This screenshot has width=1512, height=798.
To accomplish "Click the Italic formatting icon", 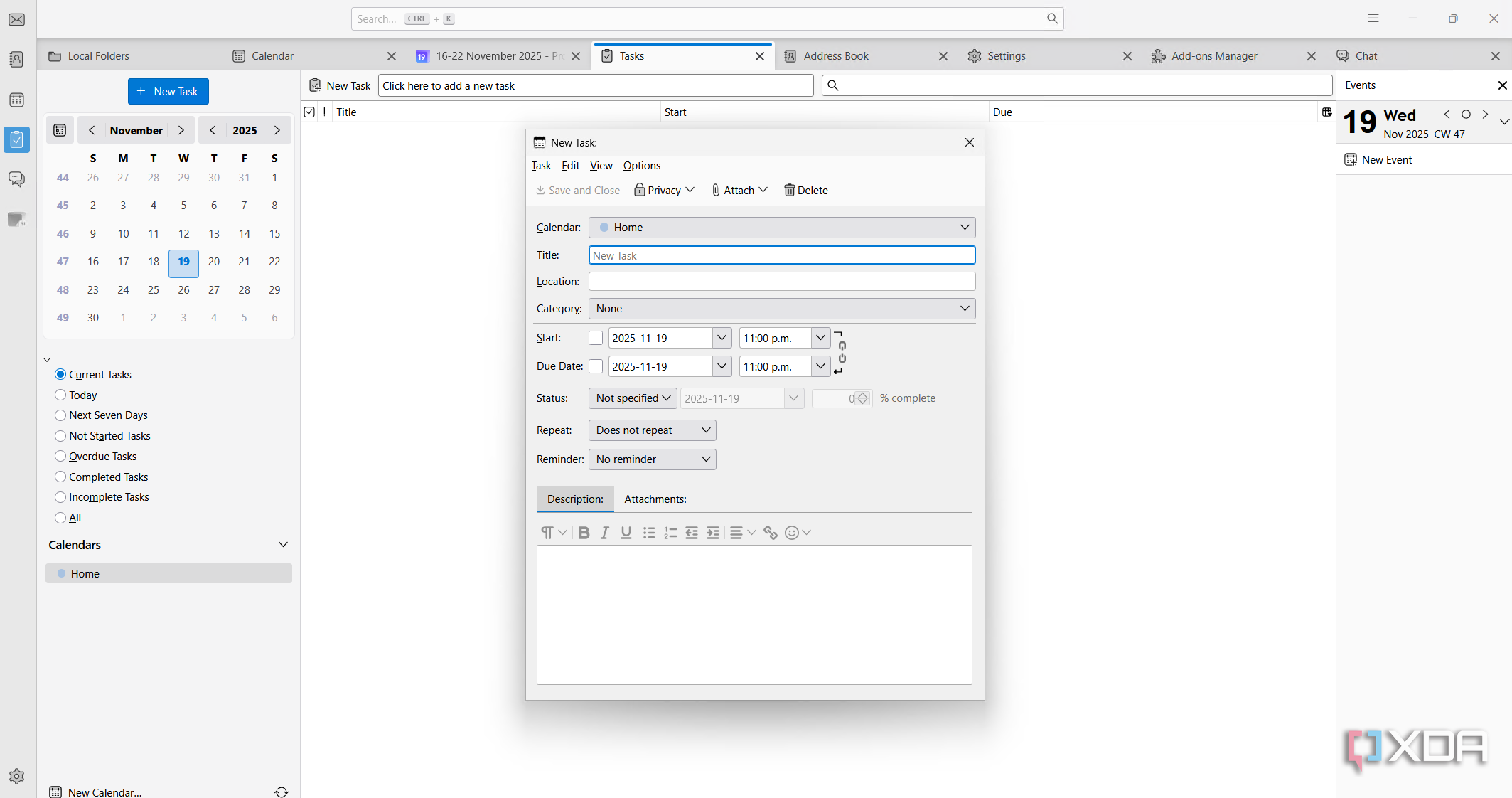I will click(x=605, y=533).
